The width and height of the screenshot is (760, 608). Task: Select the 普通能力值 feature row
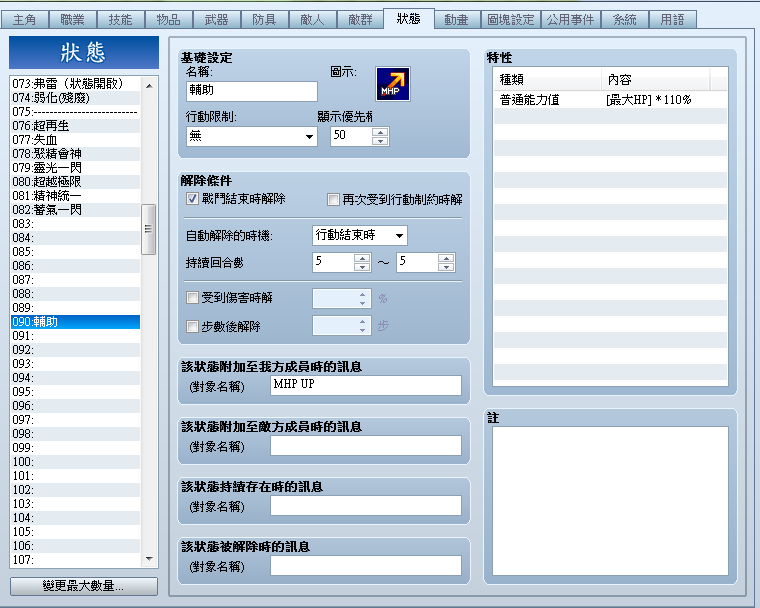pyautogui.click(x=610, y=100)
